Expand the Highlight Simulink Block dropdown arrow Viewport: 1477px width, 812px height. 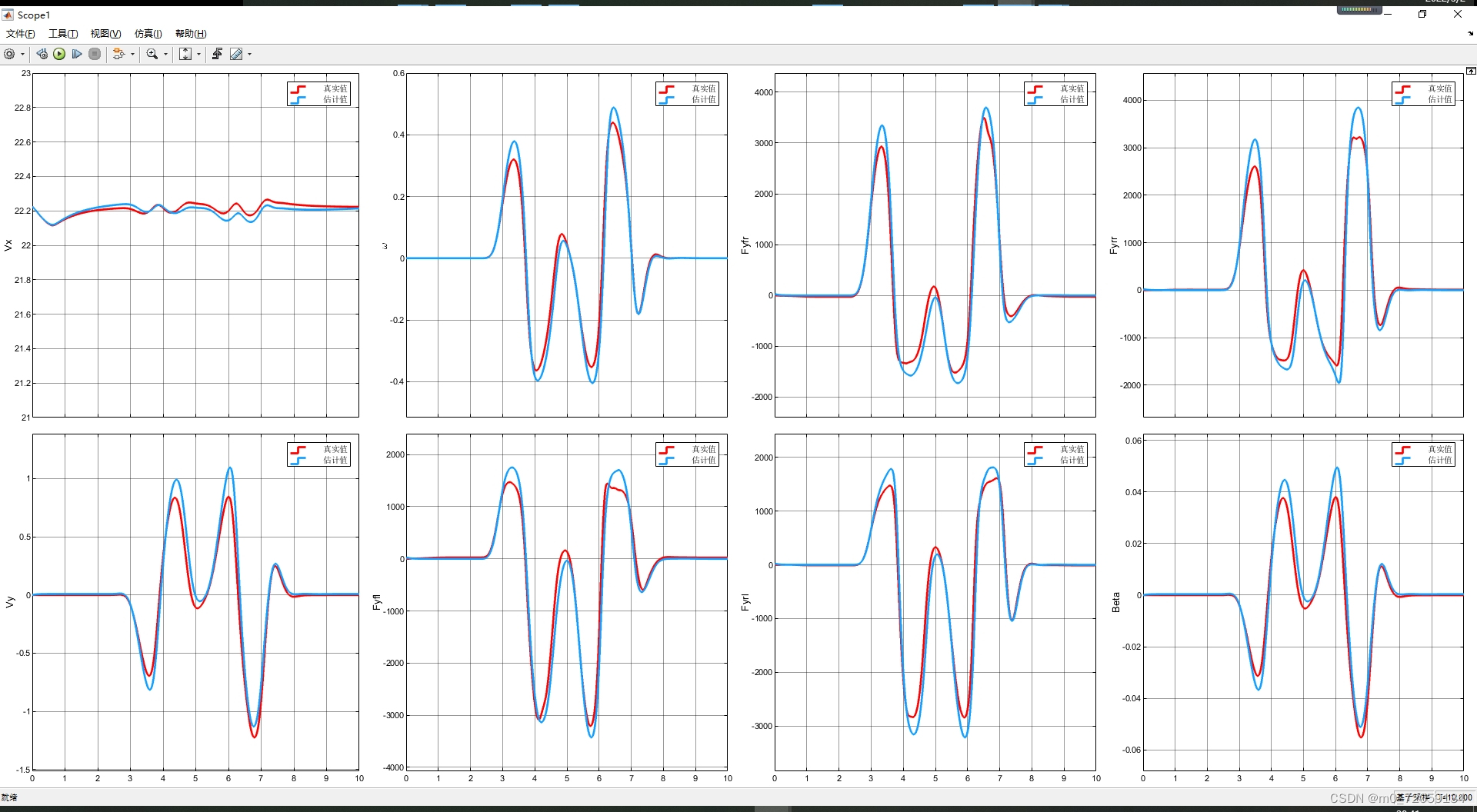point(132,54)
